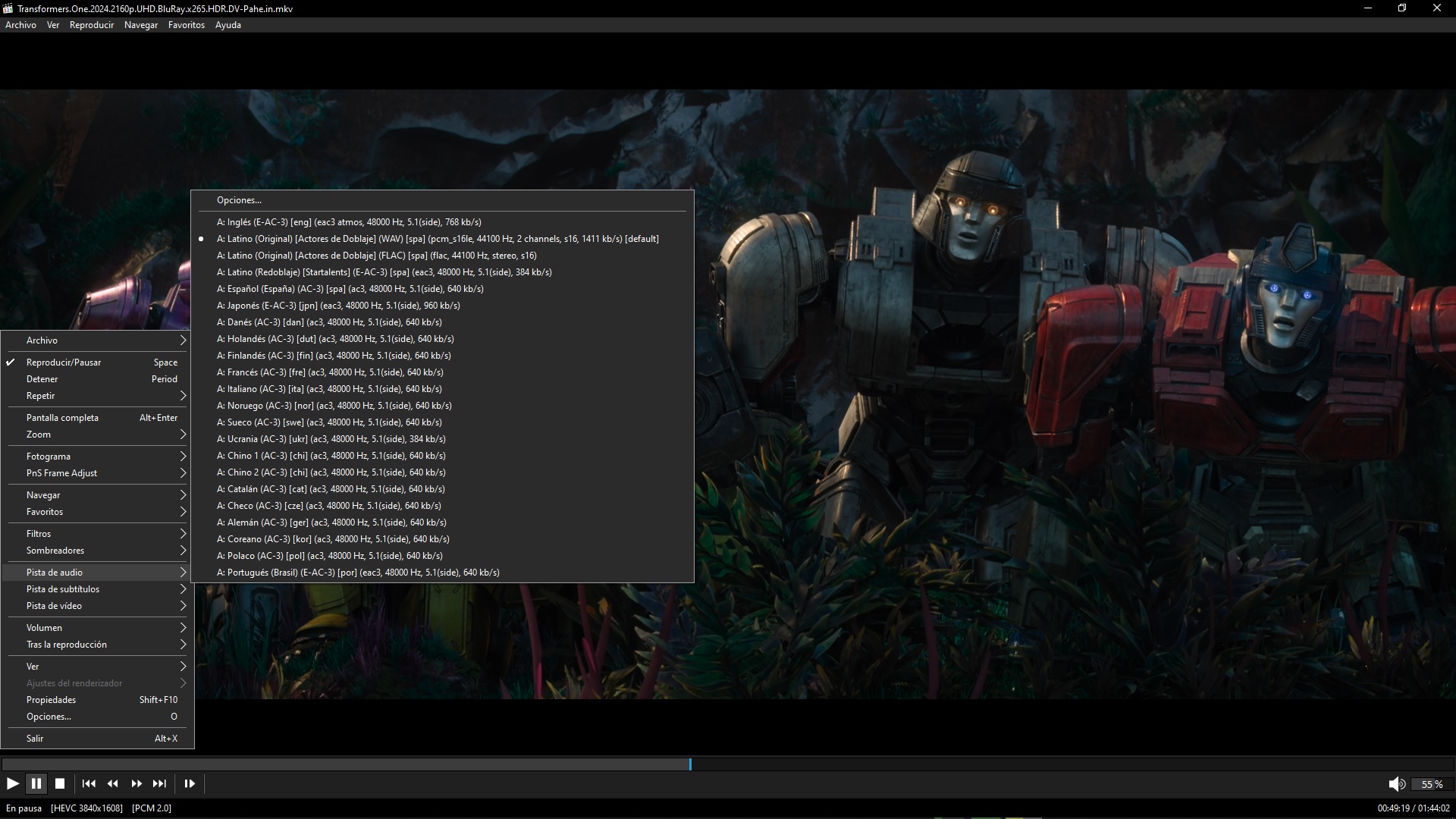Select the Catalán (AC-3) audio track

tap(442, 489)
